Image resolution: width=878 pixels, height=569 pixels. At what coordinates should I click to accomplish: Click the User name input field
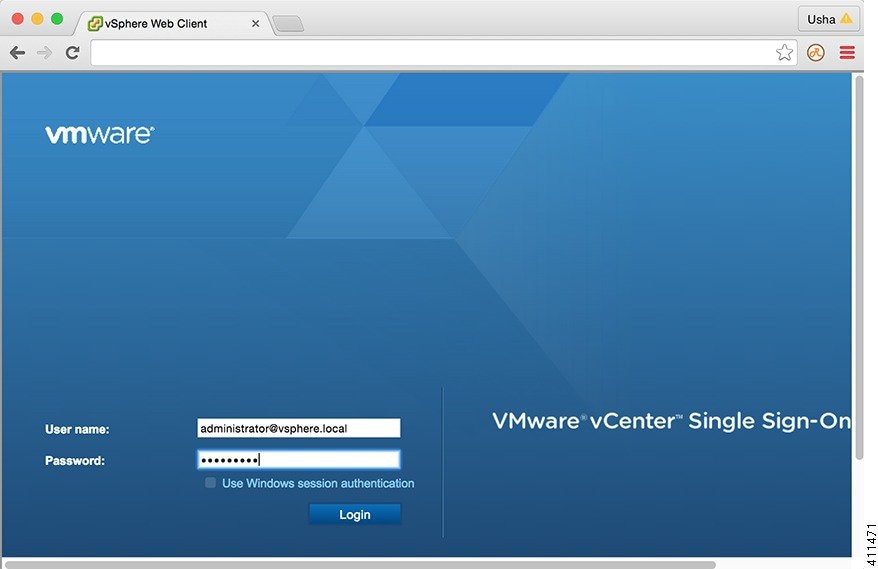(x=299, y=428)
